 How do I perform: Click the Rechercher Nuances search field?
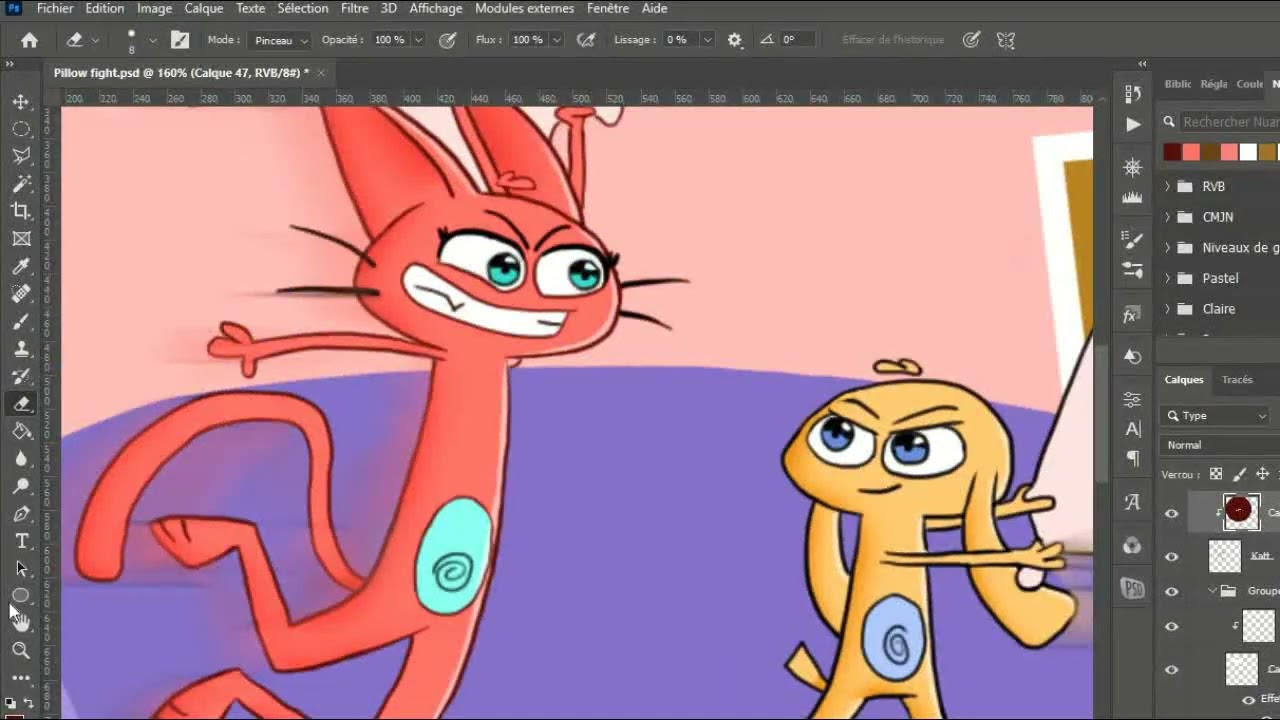[x=1229, y=122]
